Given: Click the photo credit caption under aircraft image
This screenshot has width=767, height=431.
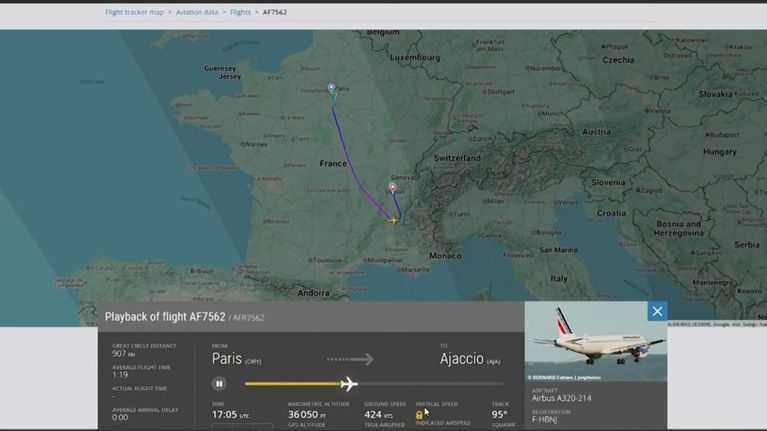Looking at the screenshot, I should (x=564, y=378).
